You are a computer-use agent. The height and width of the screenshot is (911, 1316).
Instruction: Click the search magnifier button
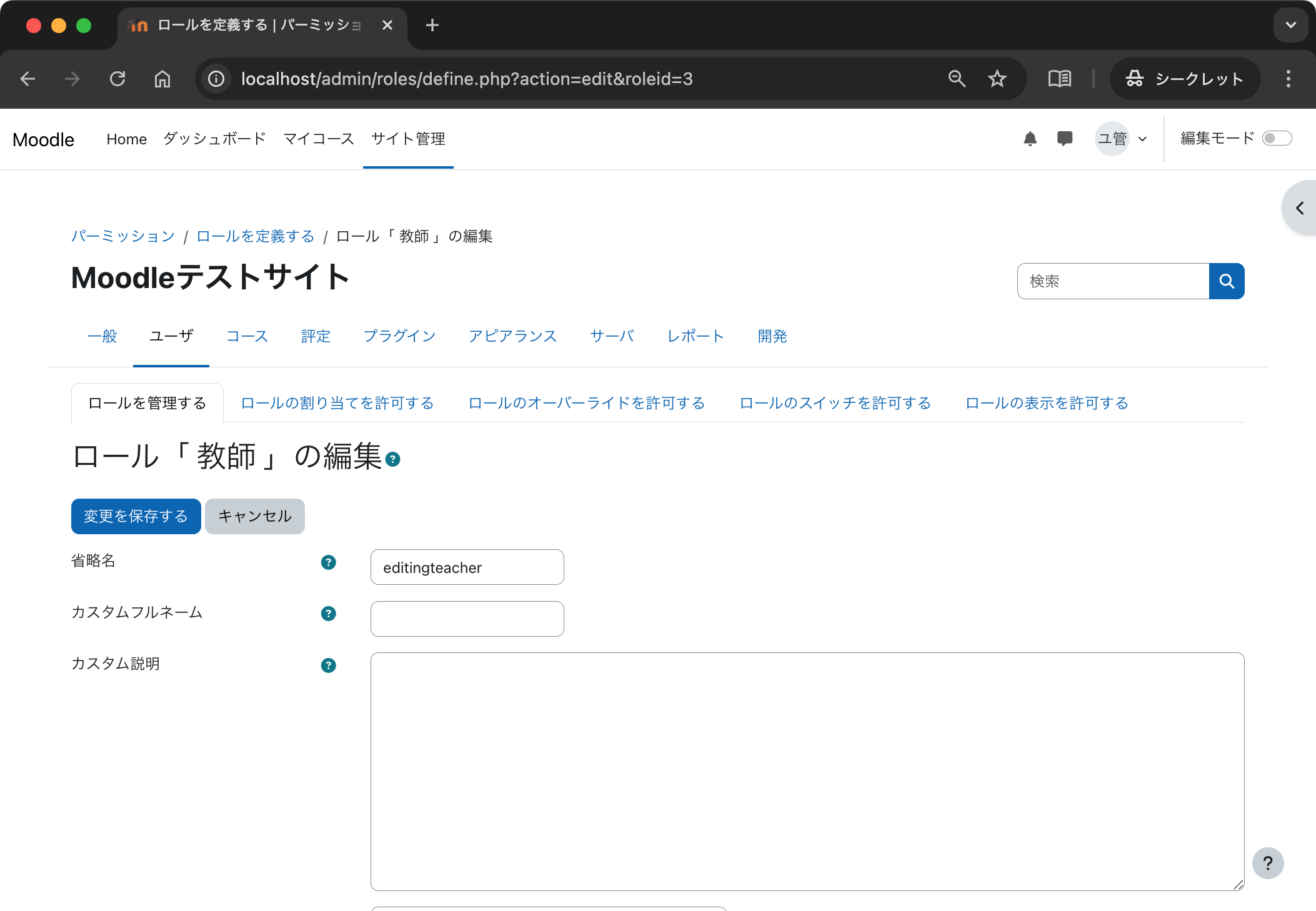pyautogui.click(x=1226, y=281)
